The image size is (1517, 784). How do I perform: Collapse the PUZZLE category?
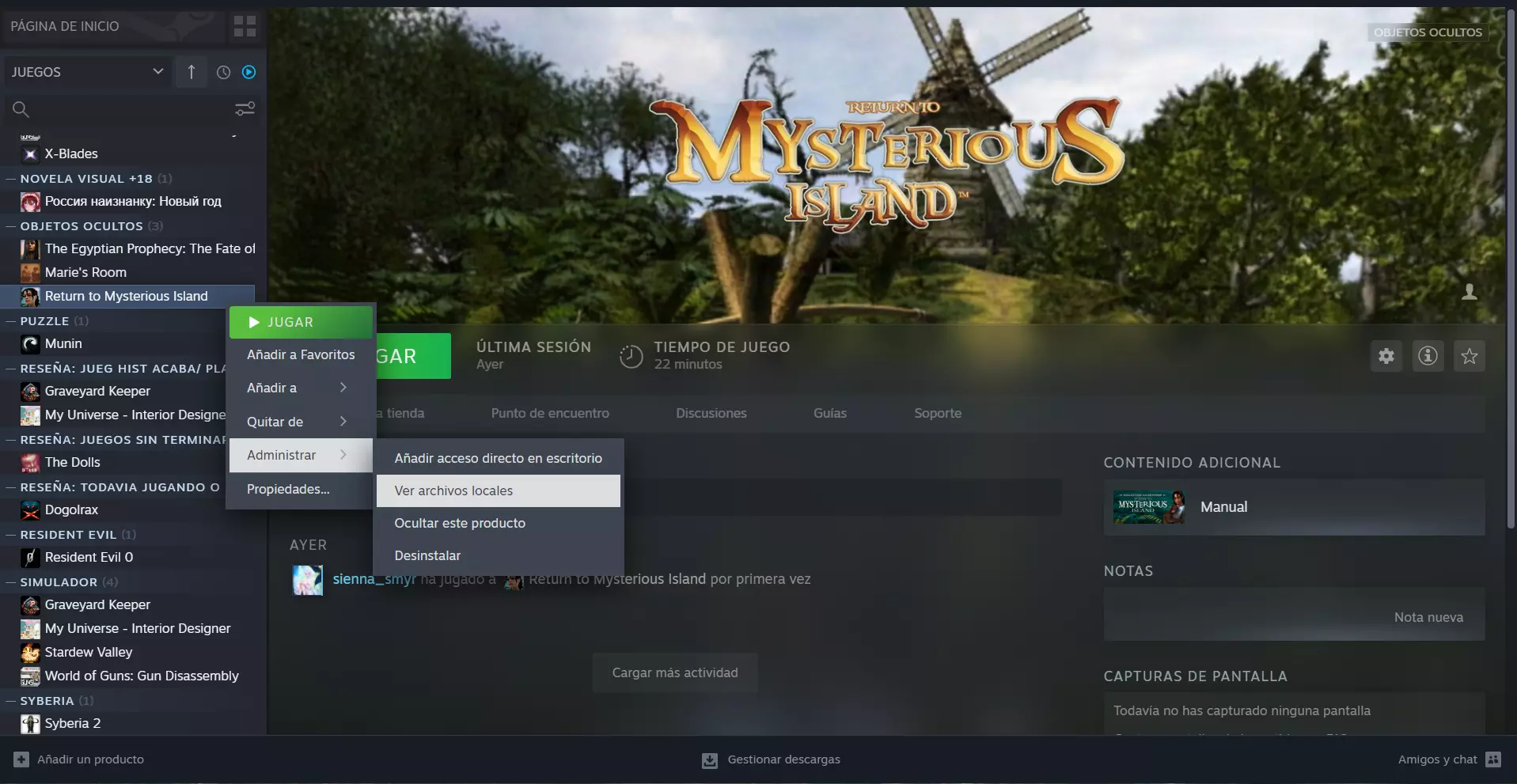point(11,321)
